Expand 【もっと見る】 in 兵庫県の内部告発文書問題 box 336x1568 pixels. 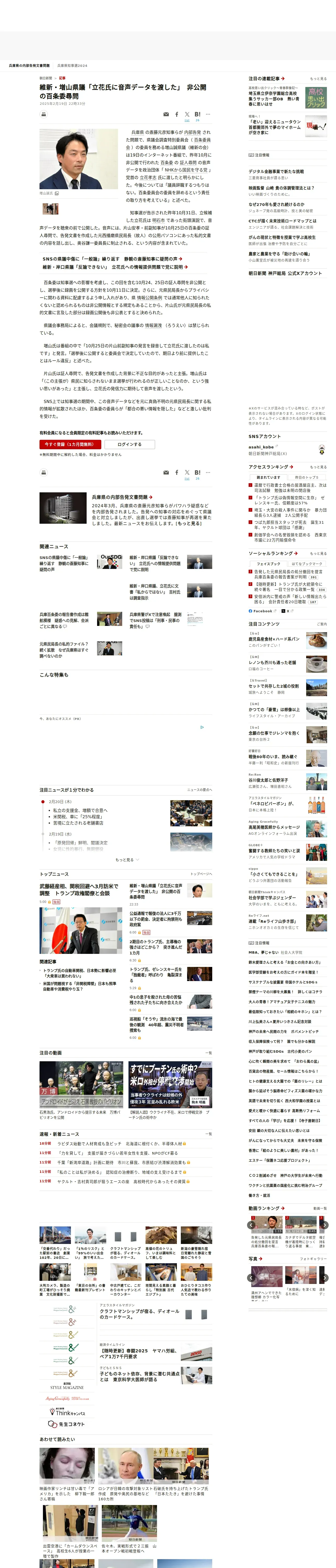(x=188, y=523)
